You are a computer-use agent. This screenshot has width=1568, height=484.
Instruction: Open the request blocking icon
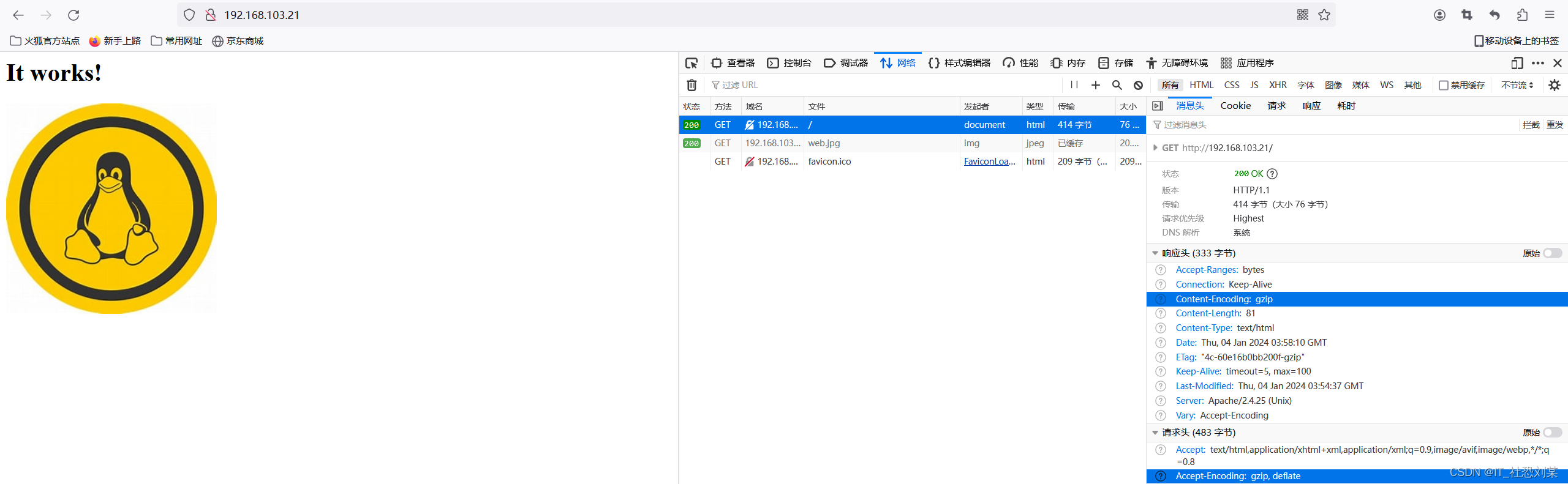1138,85
